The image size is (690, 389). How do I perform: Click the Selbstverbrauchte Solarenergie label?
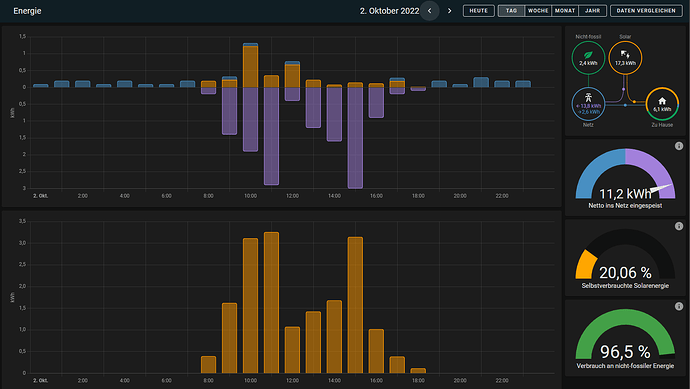(x=625, y=286)
